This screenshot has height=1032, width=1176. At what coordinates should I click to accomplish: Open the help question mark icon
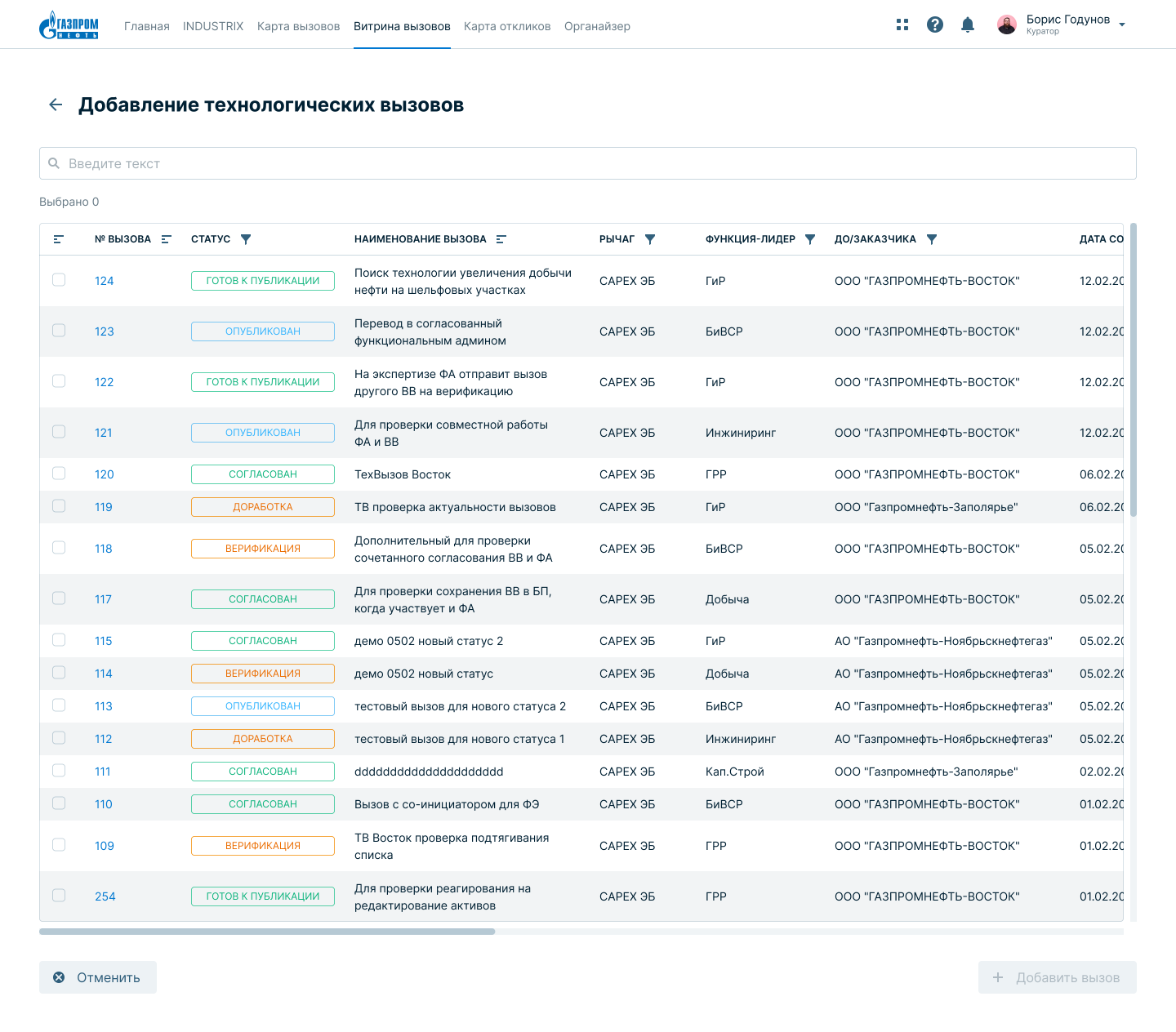coord(935,24)
